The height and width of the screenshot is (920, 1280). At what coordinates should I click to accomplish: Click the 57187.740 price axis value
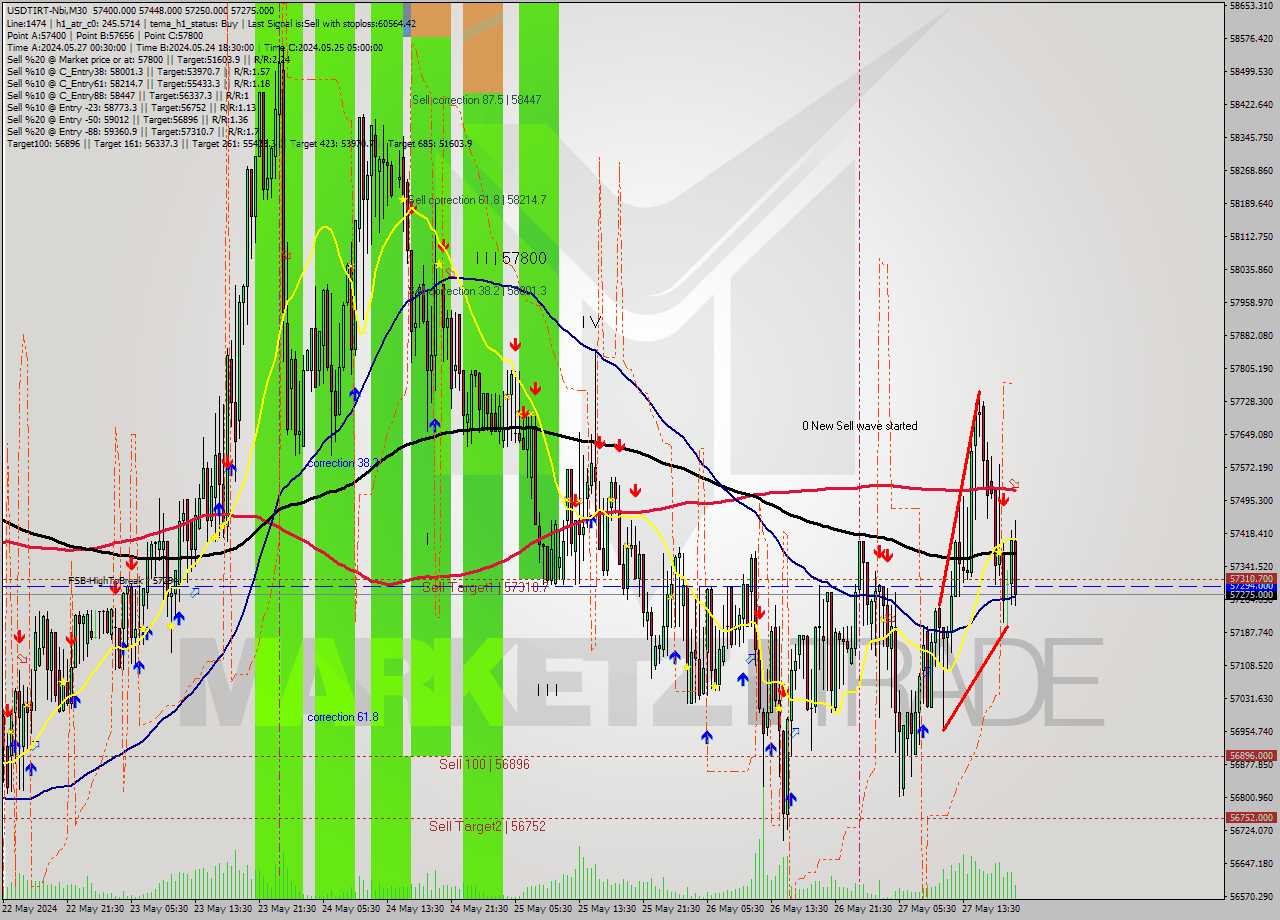click(x=1251, y=632)
